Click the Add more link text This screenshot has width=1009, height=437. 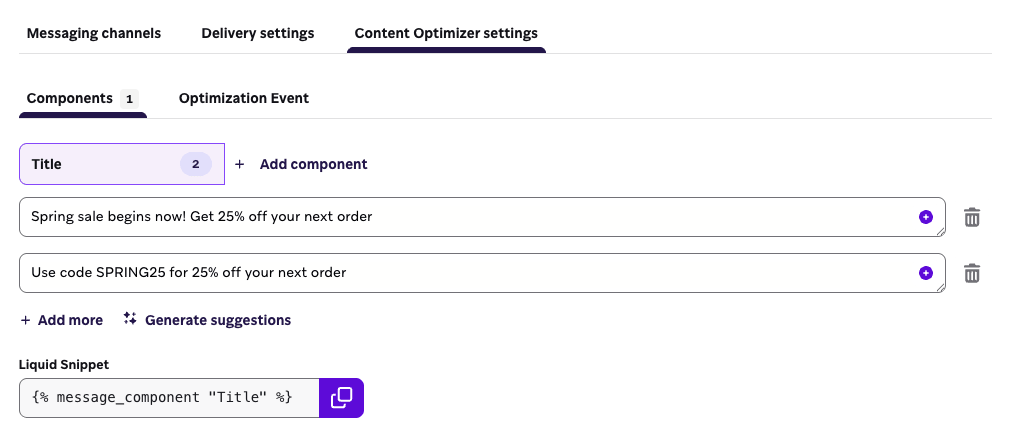70,320
